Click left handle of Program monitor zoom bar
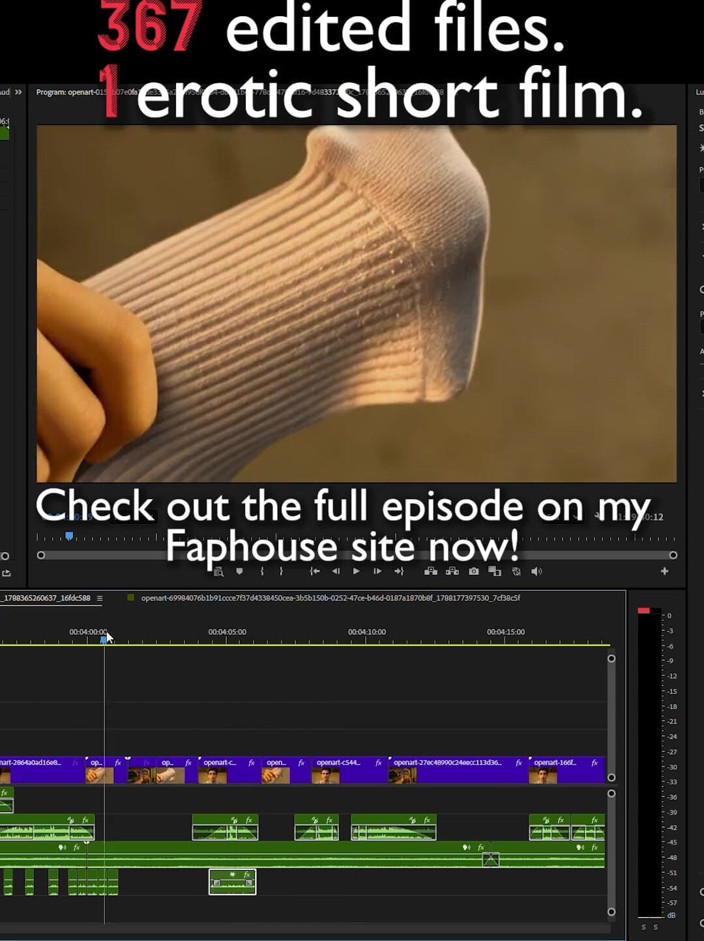The width and height of the screenshot is (704, 941). pos(41,555)
